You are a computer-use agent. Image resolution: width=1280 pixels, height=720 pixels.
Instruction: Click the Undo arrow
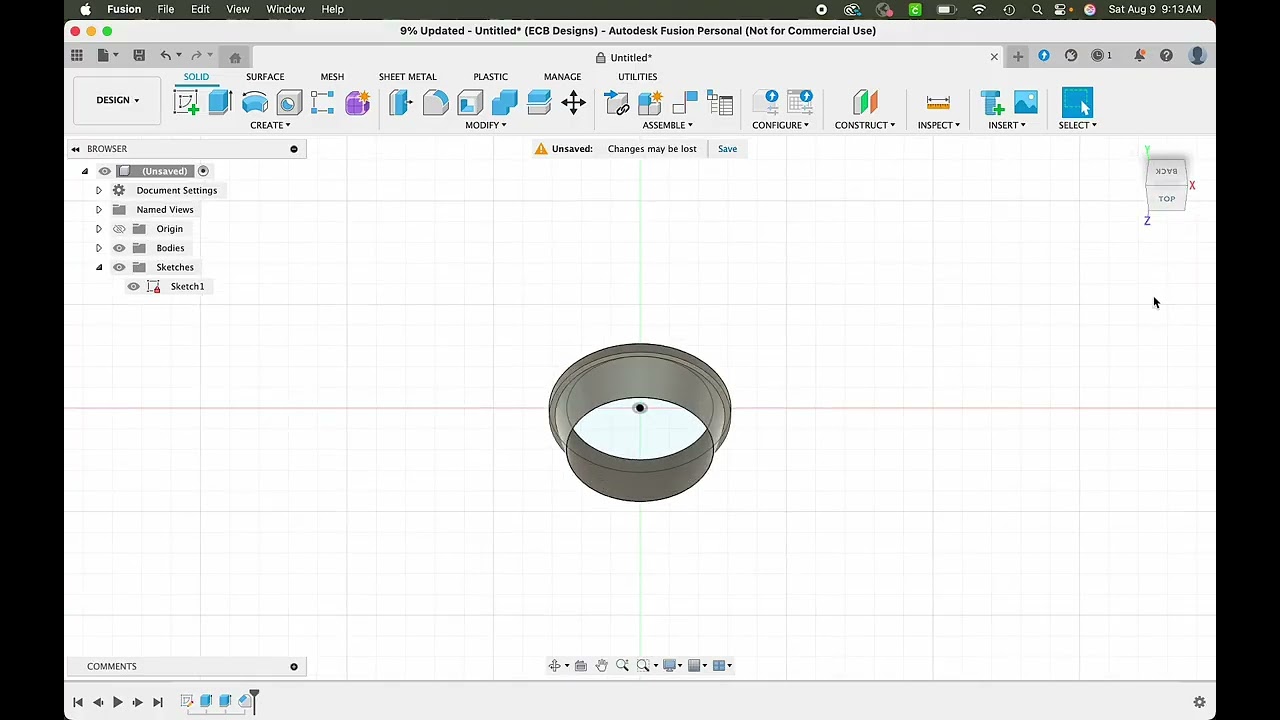point(165,56)
